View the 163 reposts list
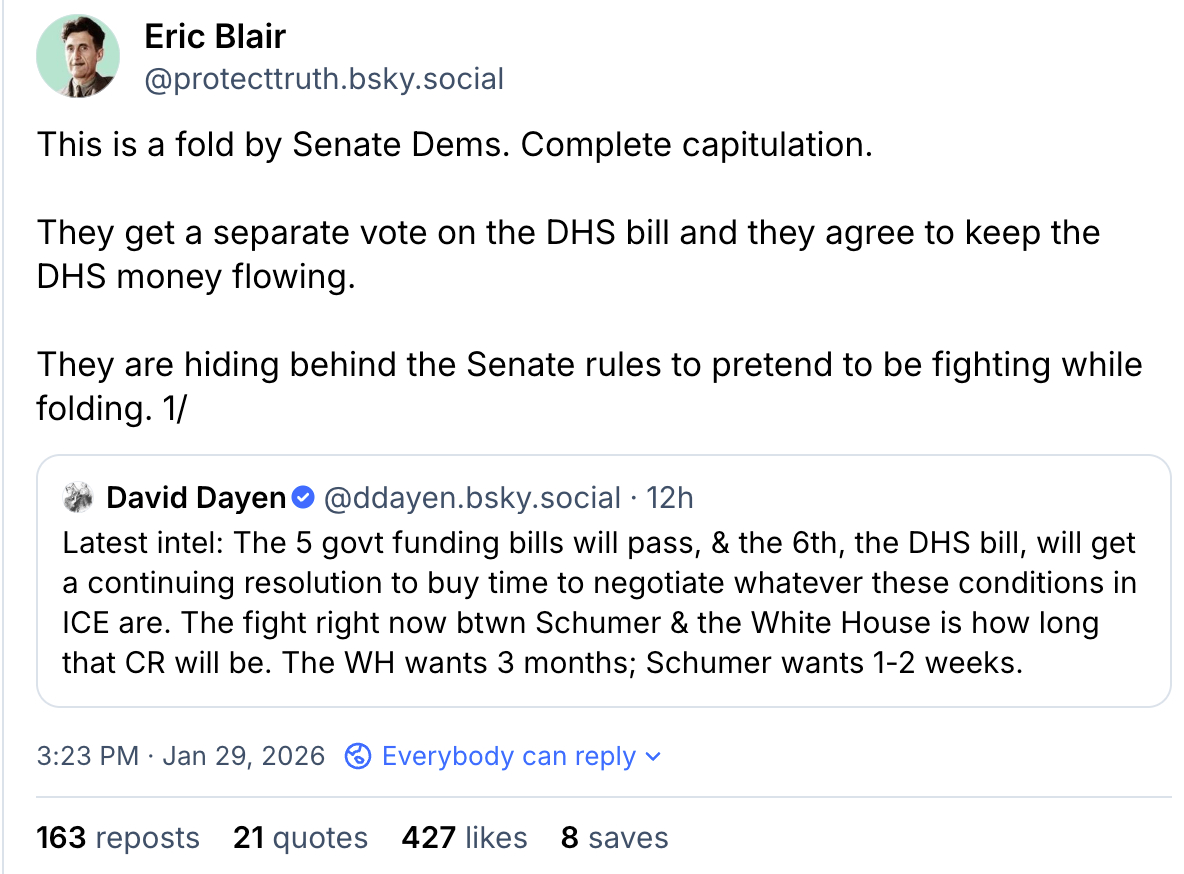This screenshot has width=1184, height=874. tap(118, 837)
